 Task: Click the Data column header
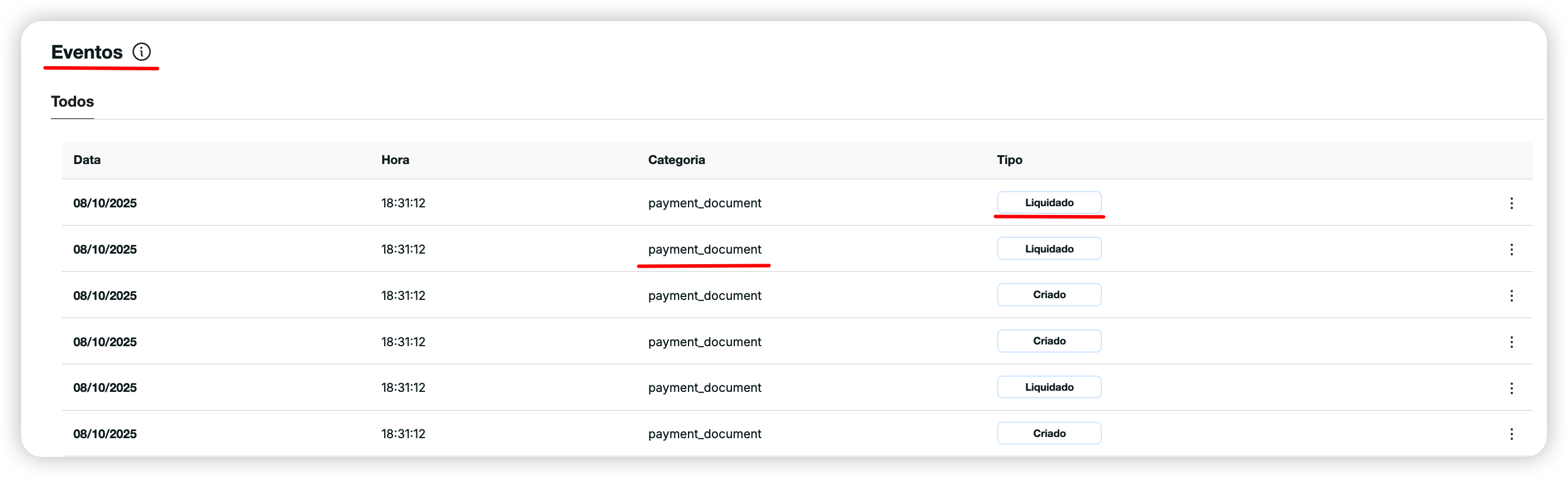(x=87, y=160)
